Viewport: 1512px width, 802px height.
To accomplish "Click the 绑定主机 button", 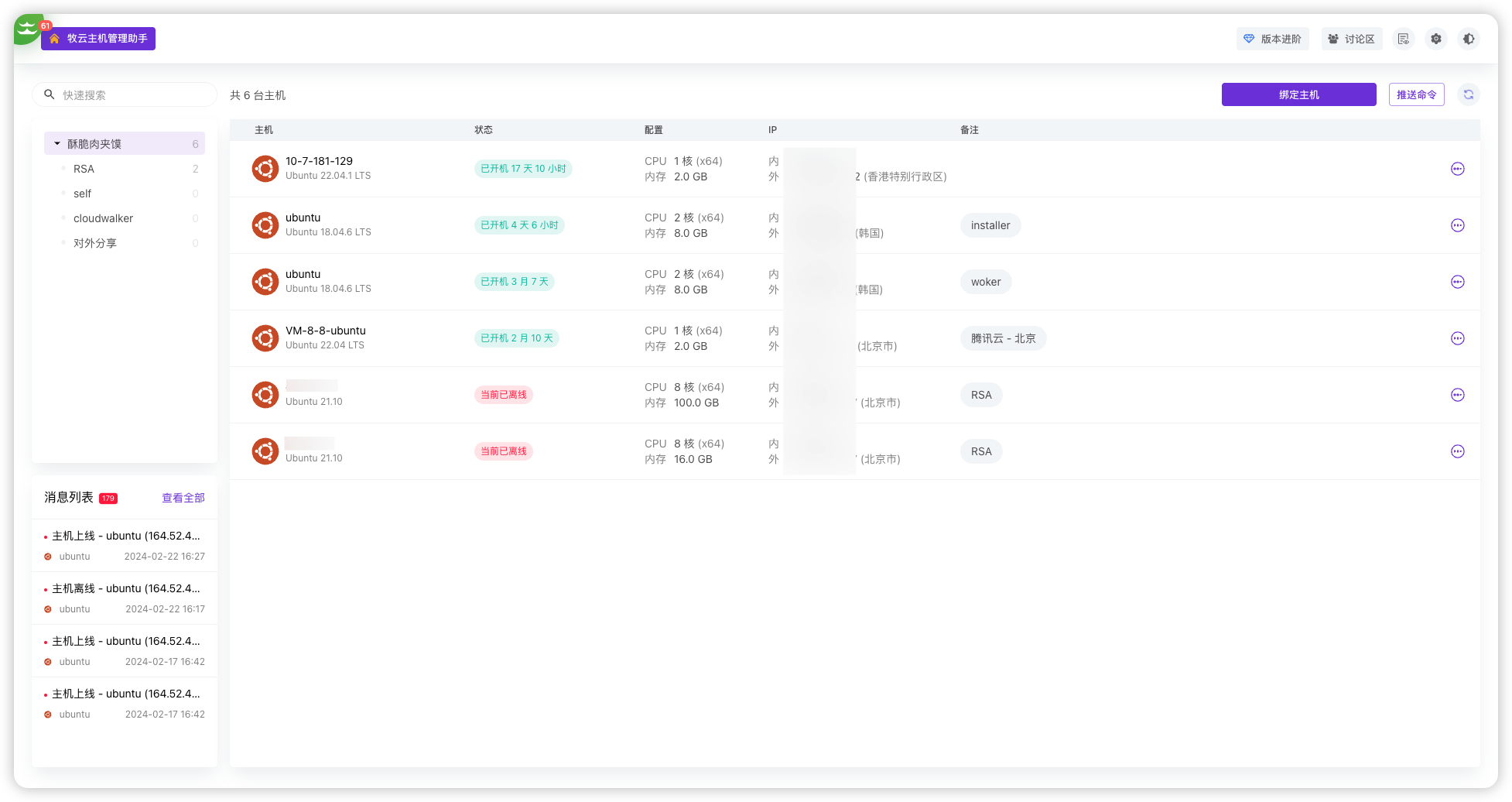I will [1298, 94].
